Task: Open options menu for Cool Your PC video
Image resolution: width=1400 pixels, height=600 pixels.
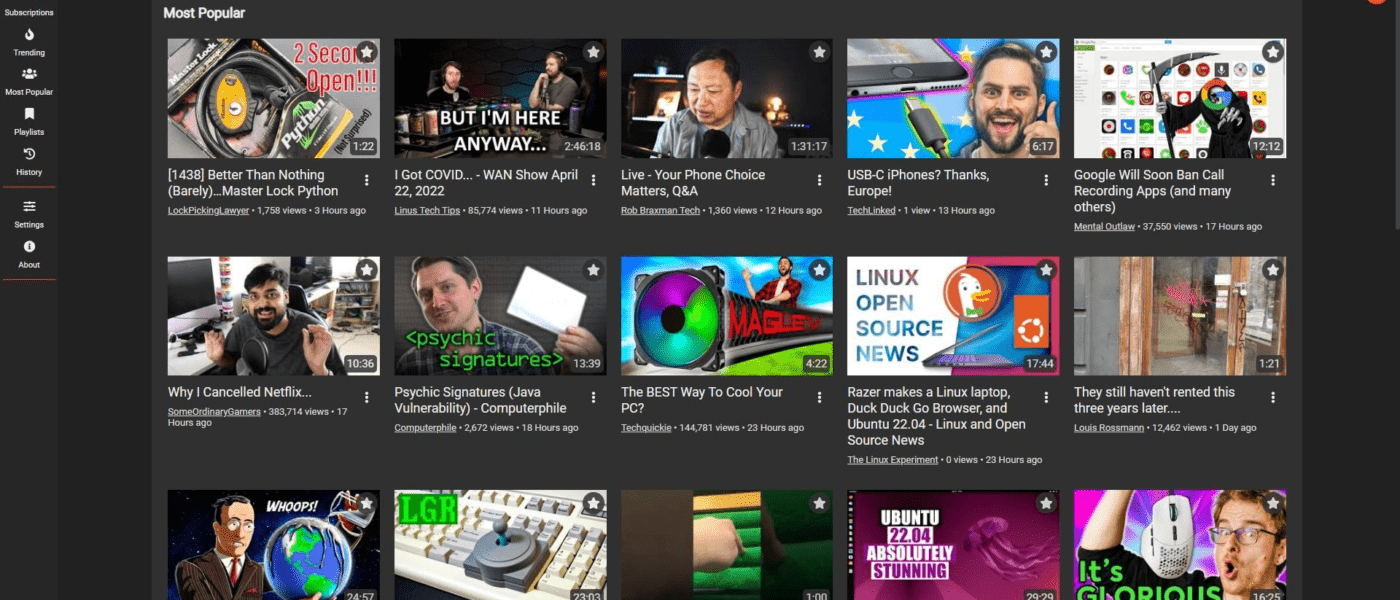Action: [820, 397]
